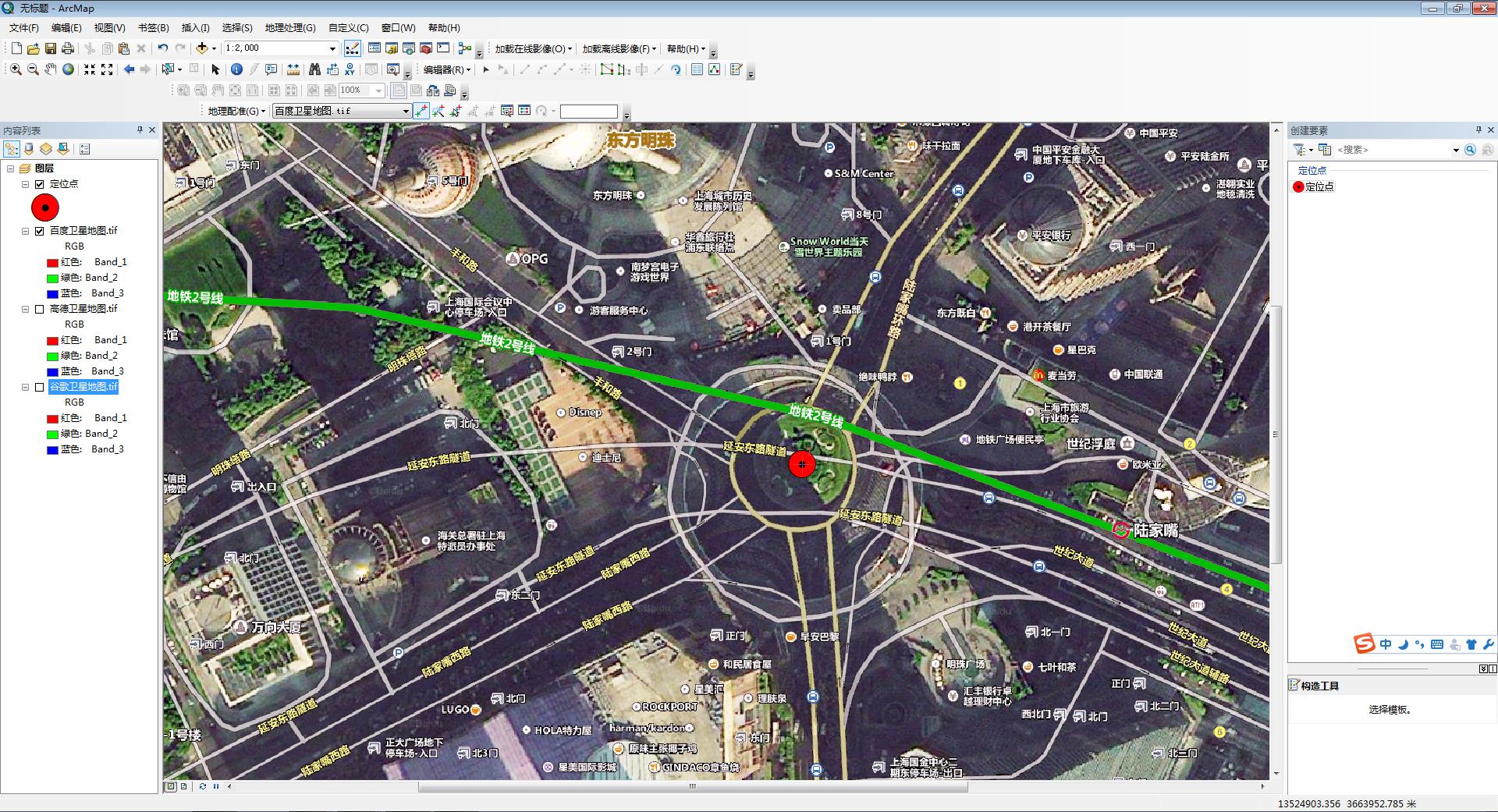Open ModelBuilder
The width and height of the screenshot is (1498, 812).
pos(465,48)
